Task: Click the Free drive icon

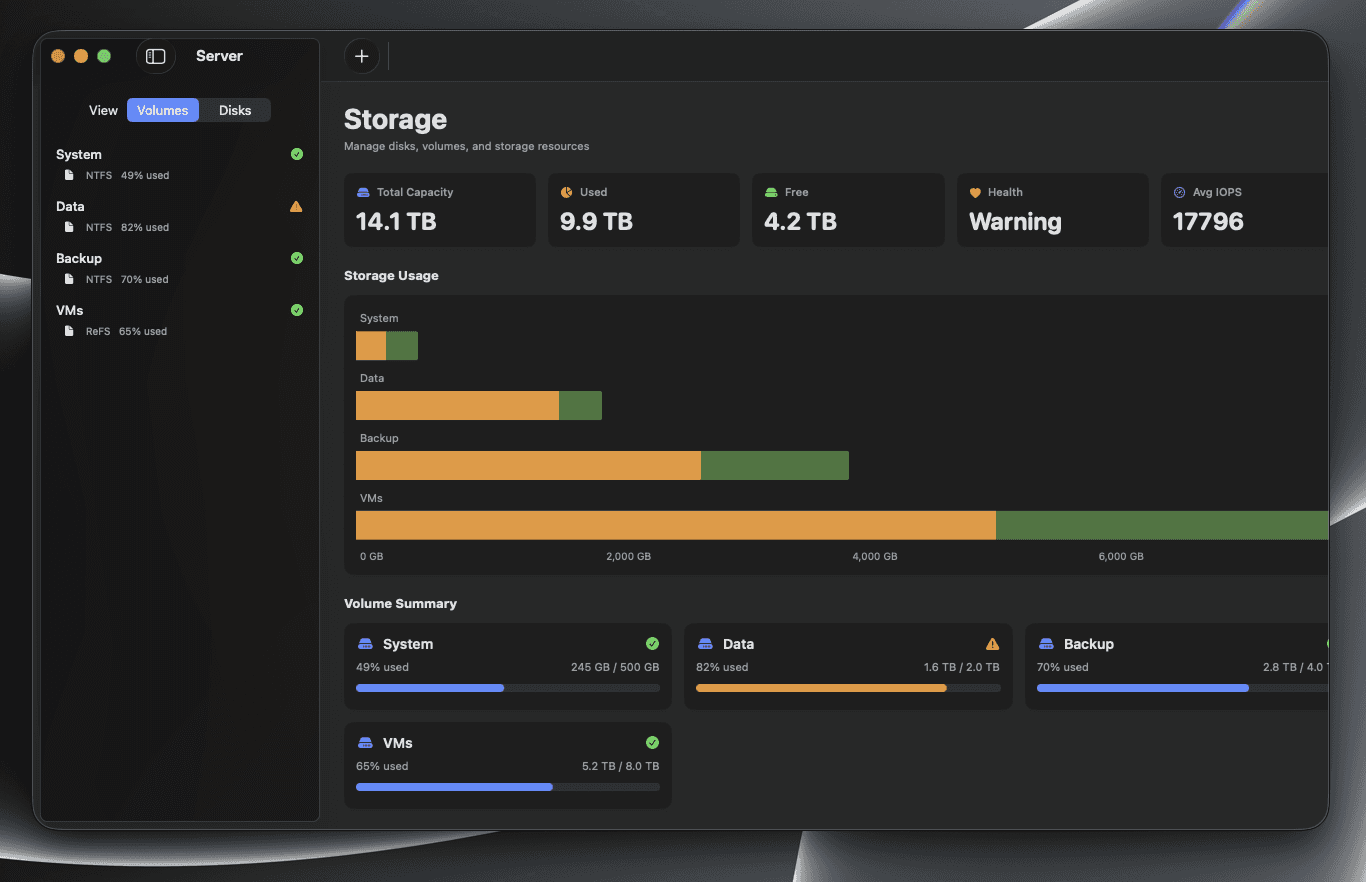Action: tap(771, 192)
